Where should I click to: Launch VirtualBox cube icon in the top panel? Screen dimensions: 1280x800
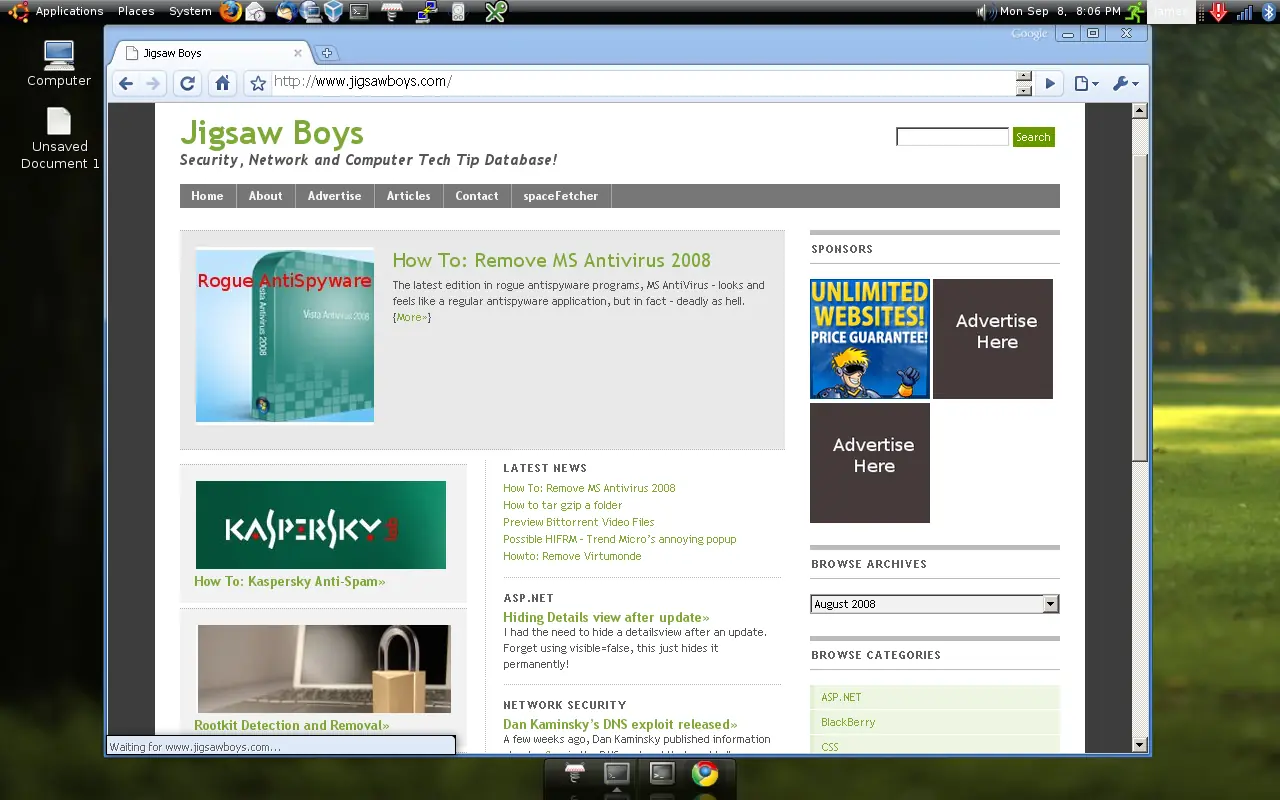(x=333, y=12)
